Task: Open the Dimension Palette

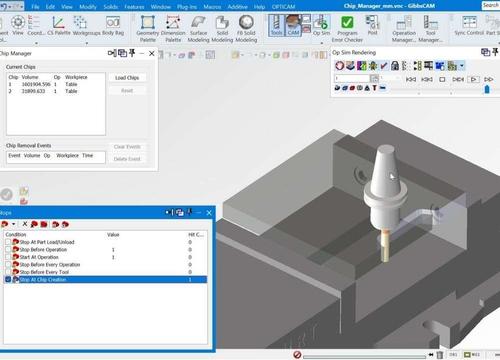Action: pyautogui.click(x=173, y=29)
